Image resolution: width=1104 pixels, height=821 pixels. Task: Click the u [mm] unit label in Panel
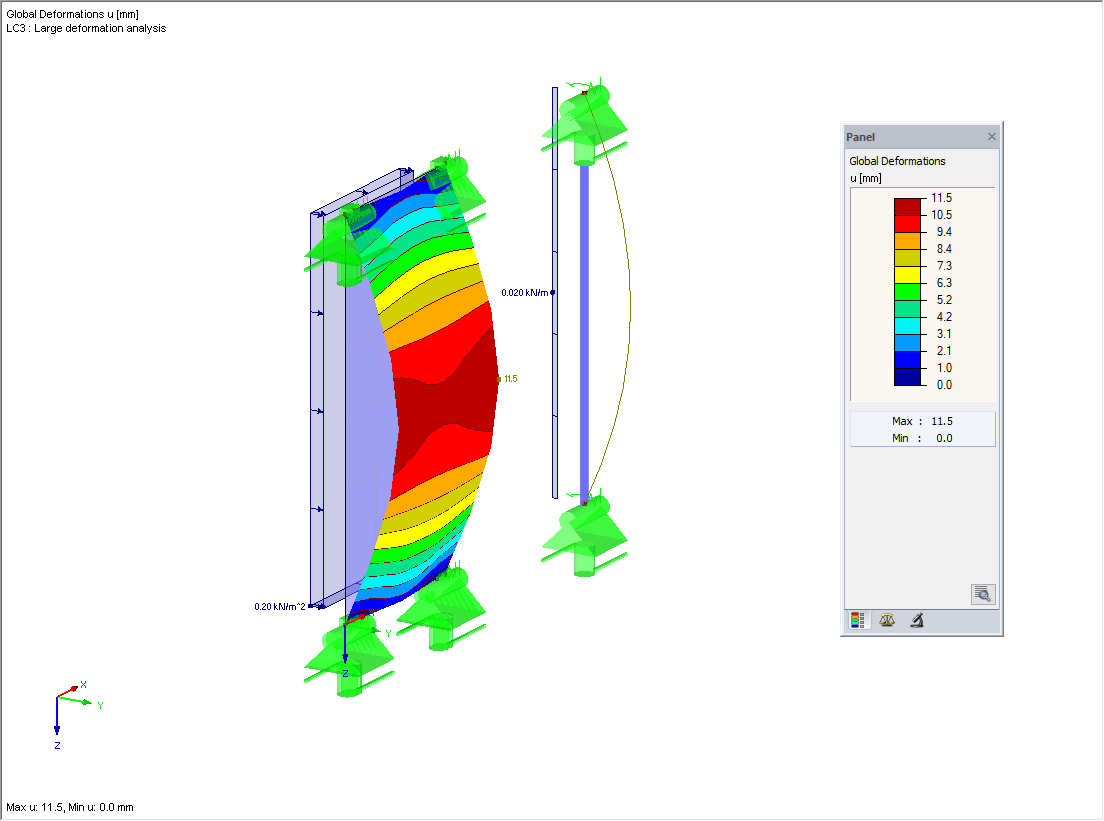click(x=866, y=178)
